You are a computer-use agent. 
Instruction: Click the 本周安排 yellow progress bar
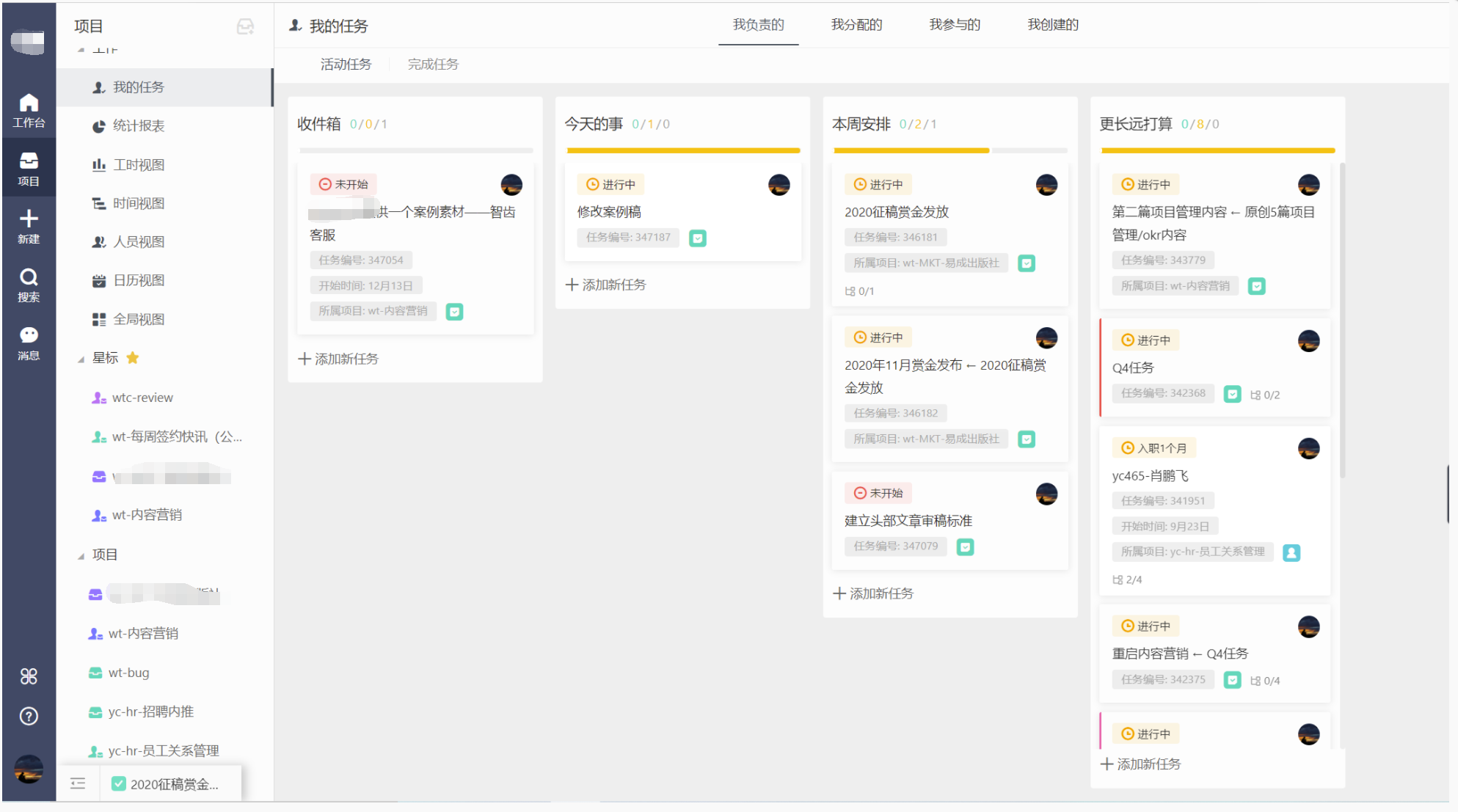click(911, 150)
